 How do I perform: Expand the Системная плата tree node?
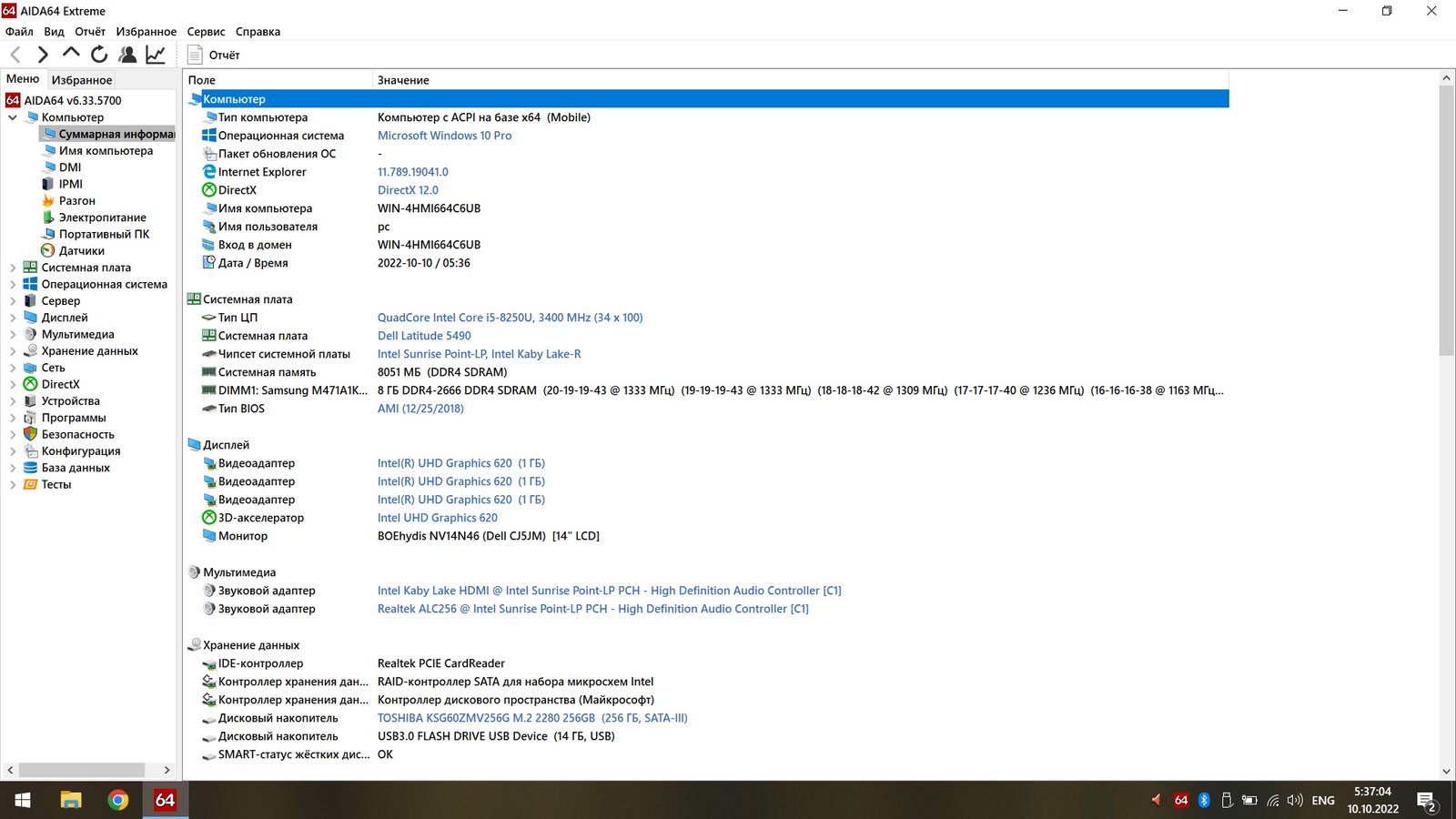13,268
